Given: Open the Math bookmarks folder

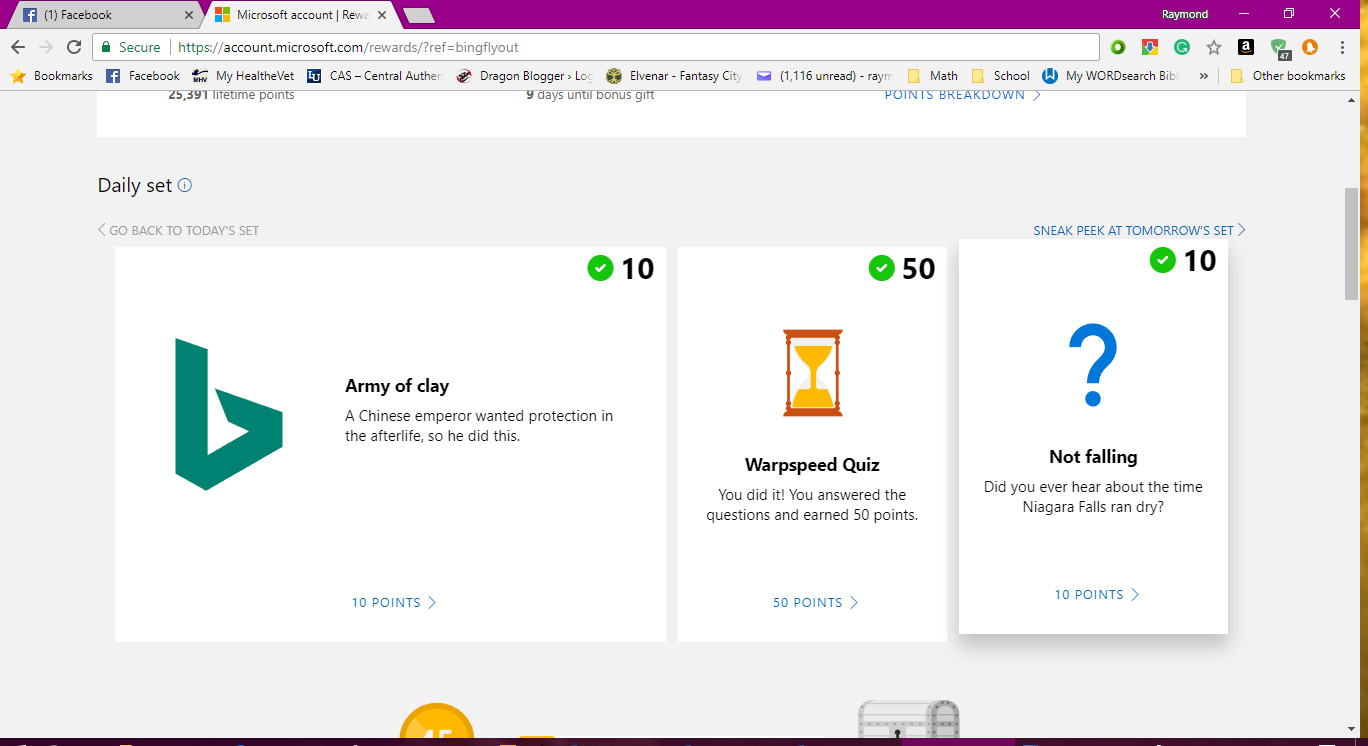Looking at the screenshot, I should pos(933,76).
